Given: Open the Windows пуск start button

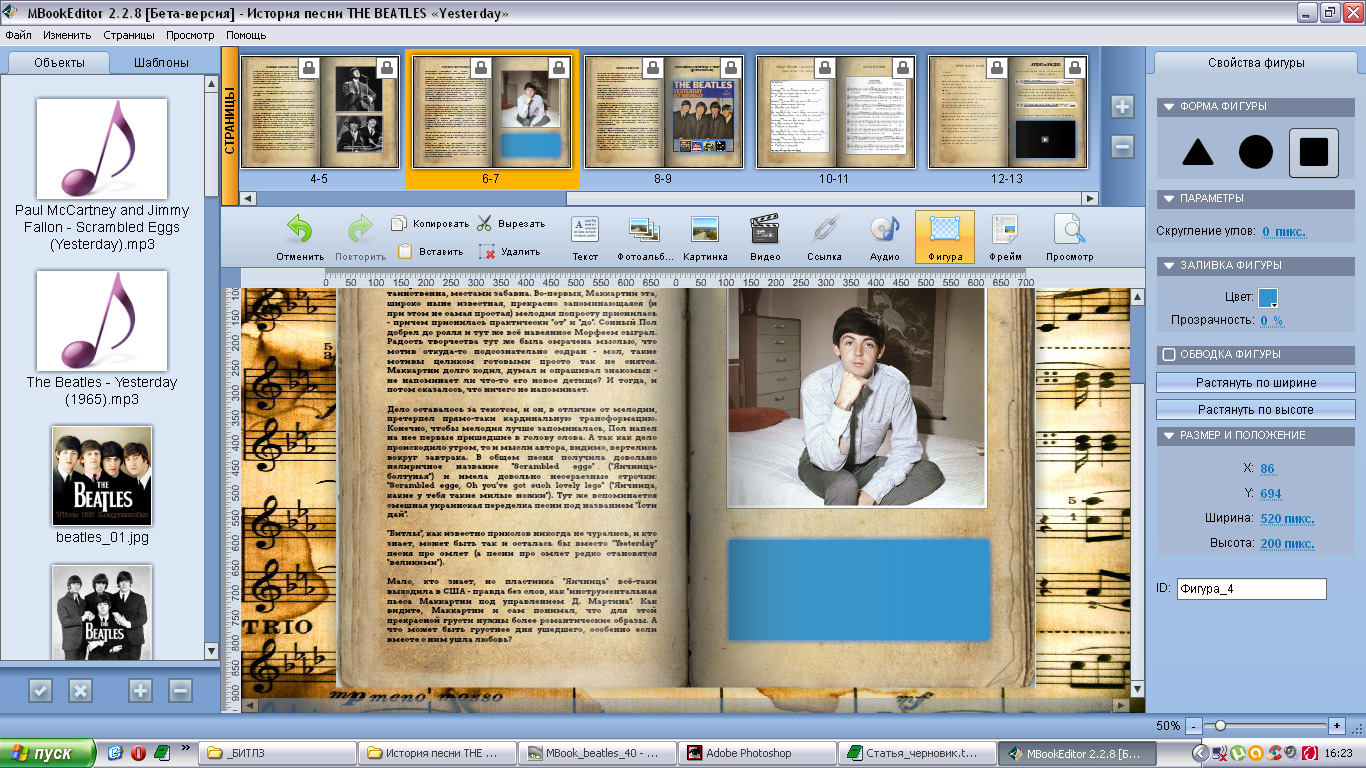Looking at the screenshot, I should point(47,753).
